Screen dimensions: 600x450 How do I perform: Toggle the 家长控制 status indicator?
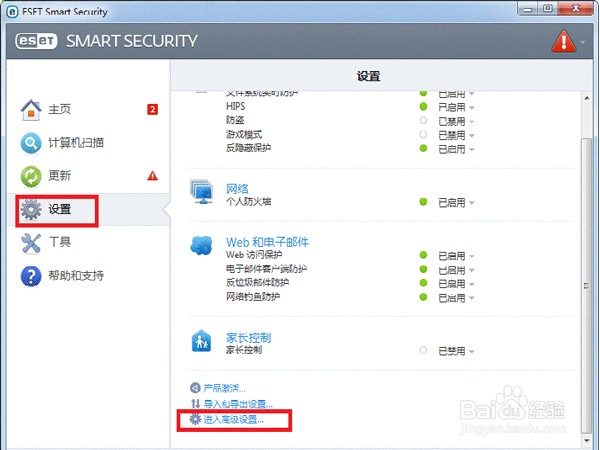[424, 351]
